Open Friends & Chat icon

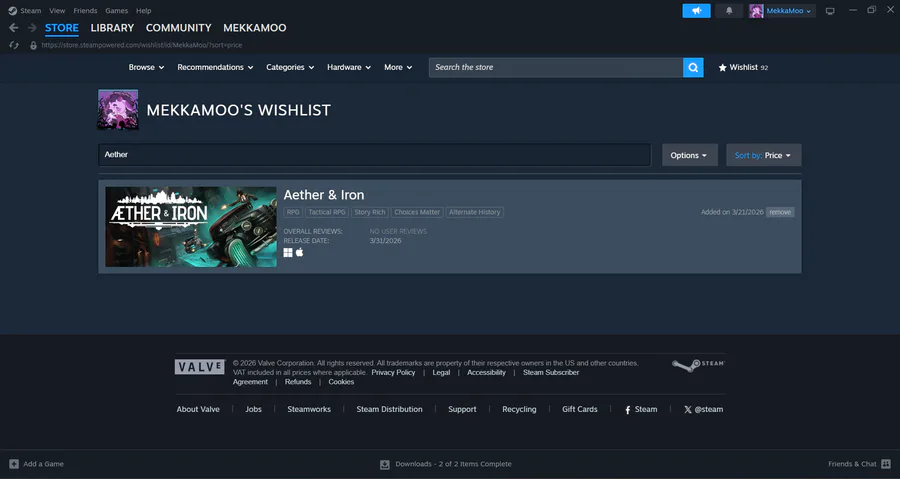coord(886,464)
